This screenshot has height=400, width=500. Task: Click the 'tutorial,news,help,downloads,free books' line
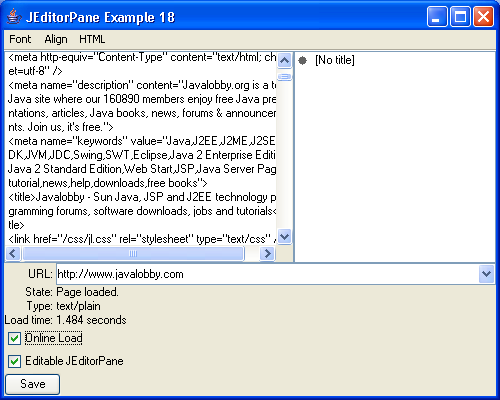pyautogui.click(x=108, y=183)
